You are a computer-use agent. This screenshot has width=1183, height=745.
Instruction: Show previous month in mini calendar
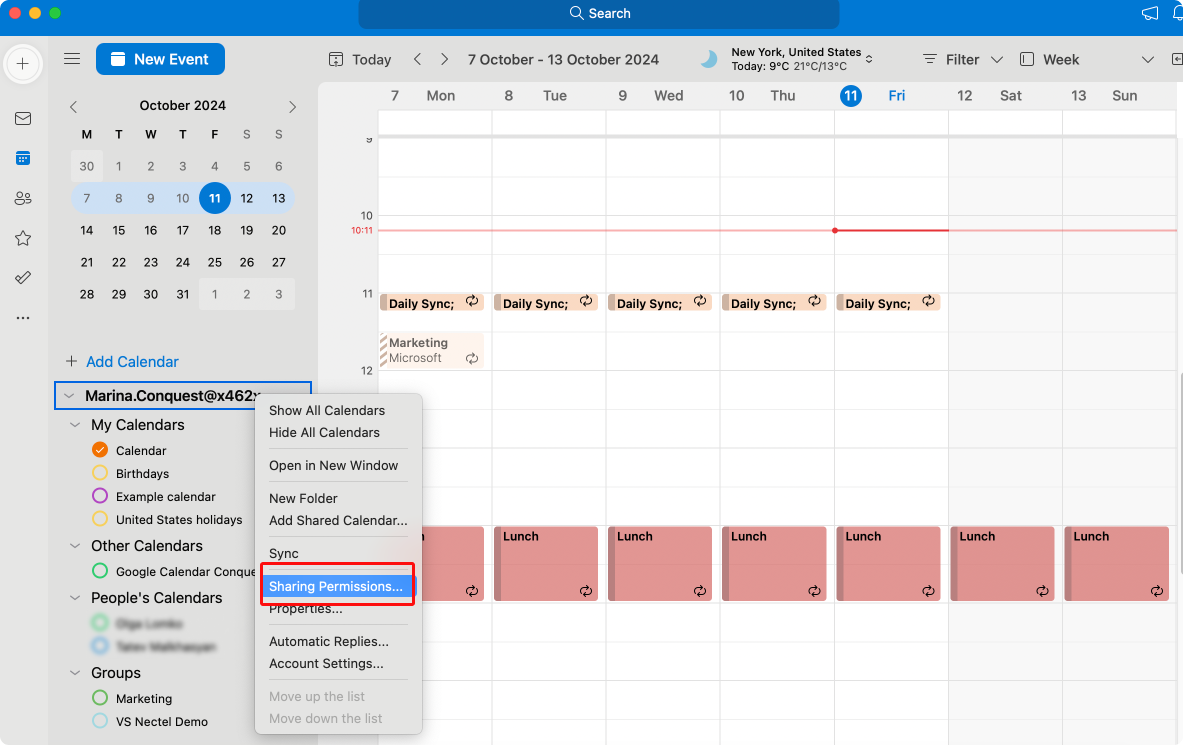coord(73,106)
